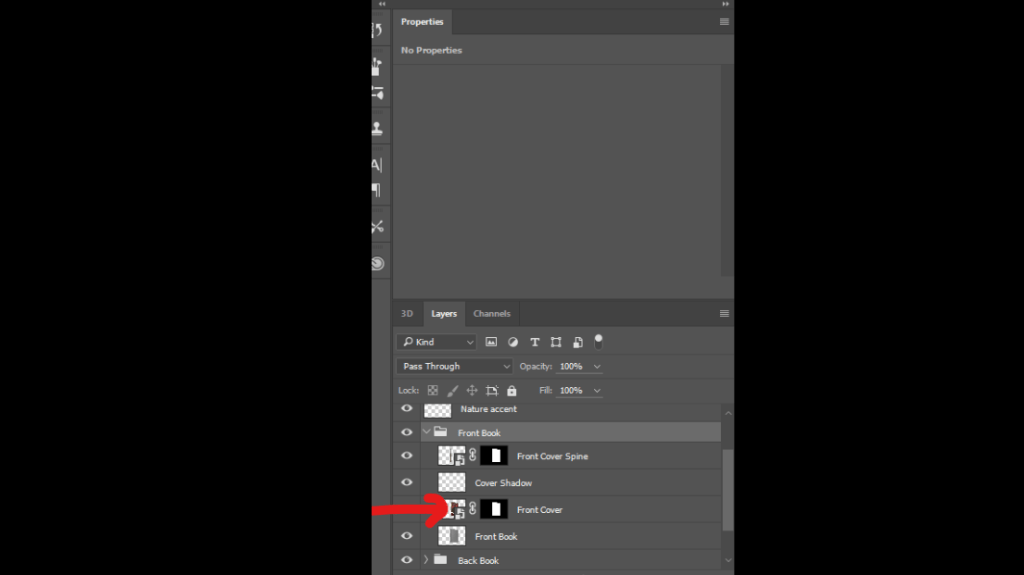Filter layers by smart objects
This screenshot has width=1024, height=575.
(x=577, y=342)
